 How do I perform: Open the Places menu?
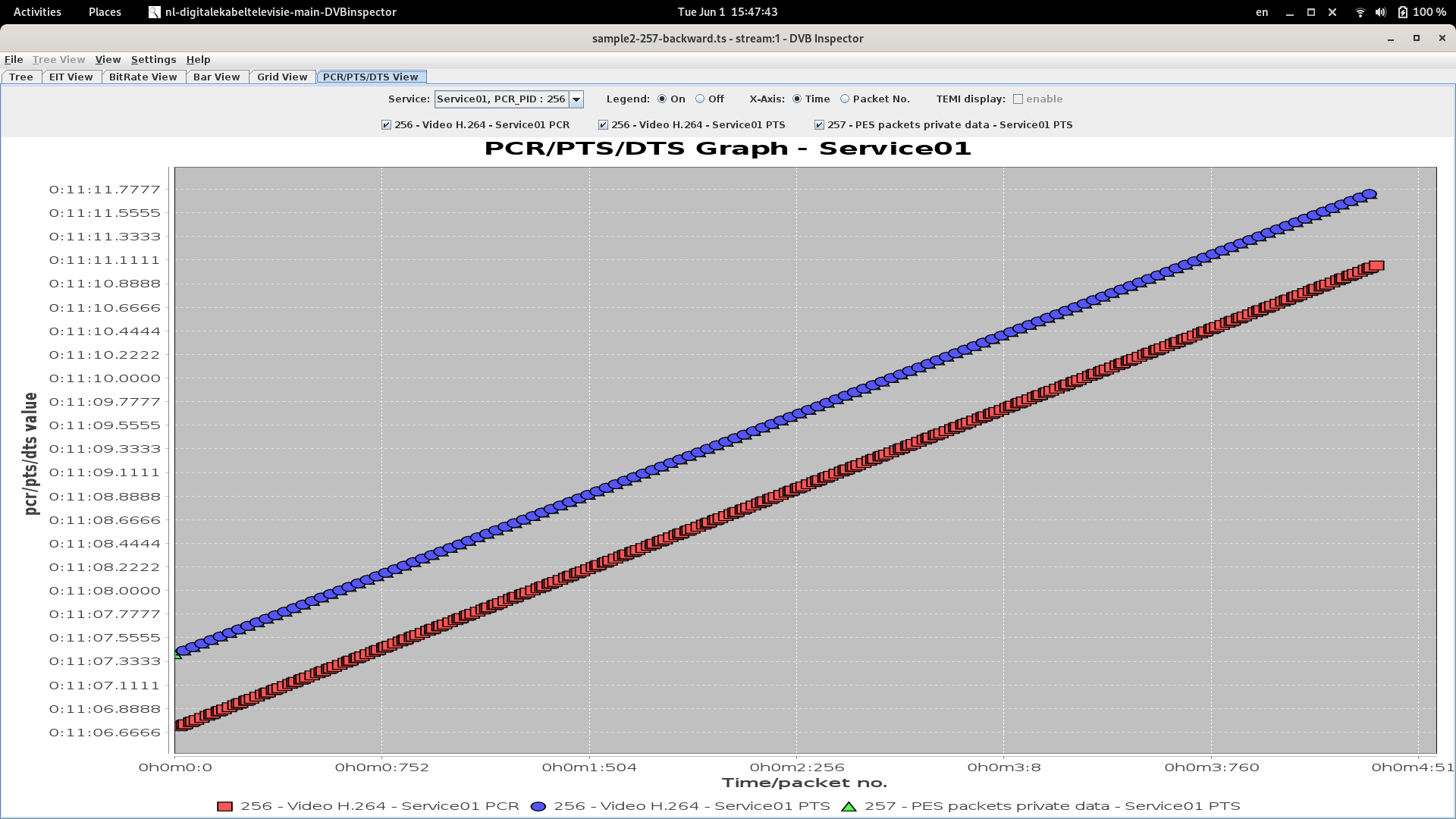click(x=104, y=12)
